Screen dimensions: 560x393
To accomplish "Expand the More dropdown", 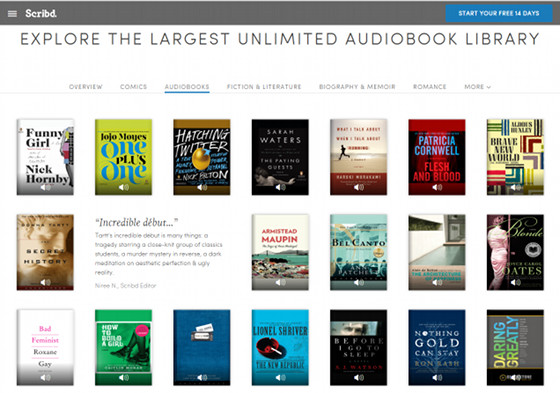I will coord(478,87).
